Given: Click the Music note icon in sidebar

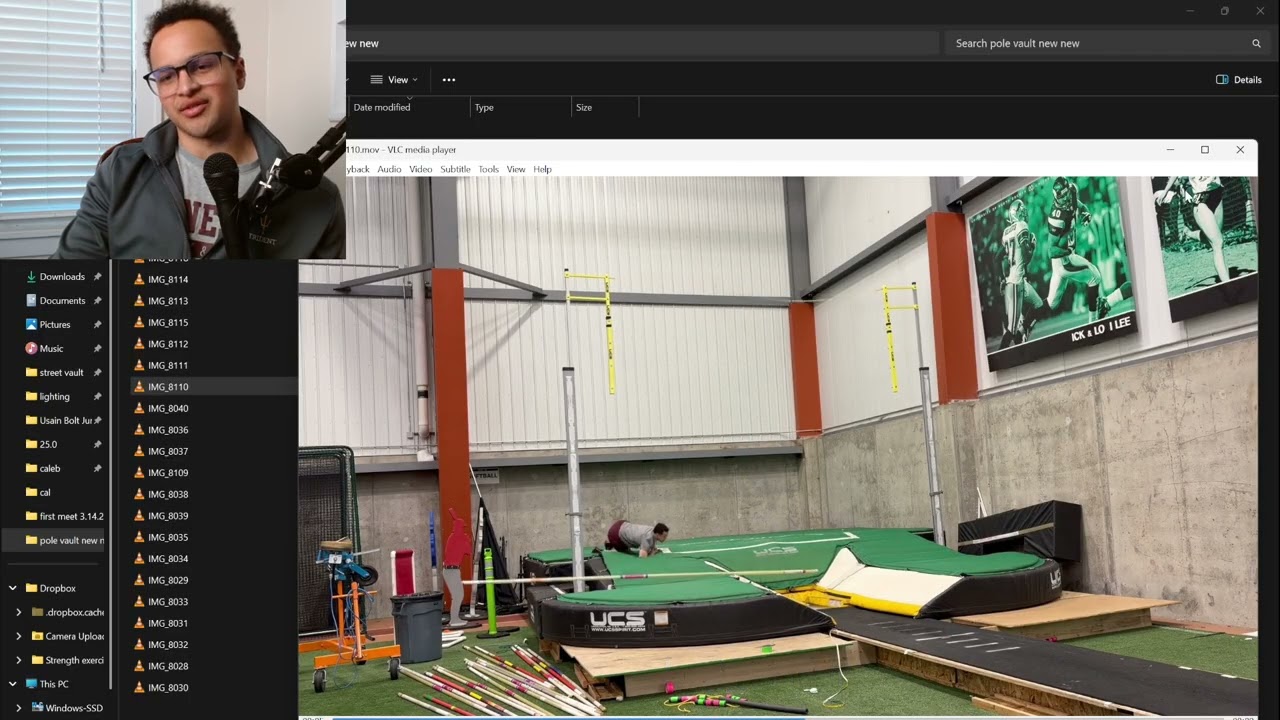Looking at the screenshot, I should click(x=31, y=348).
